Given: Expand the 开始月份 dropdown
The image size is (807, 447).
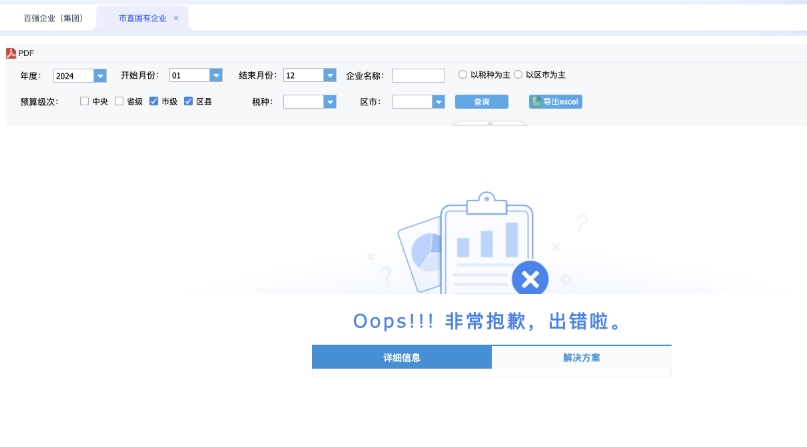Looking at the screenshot, I should 216,75.
